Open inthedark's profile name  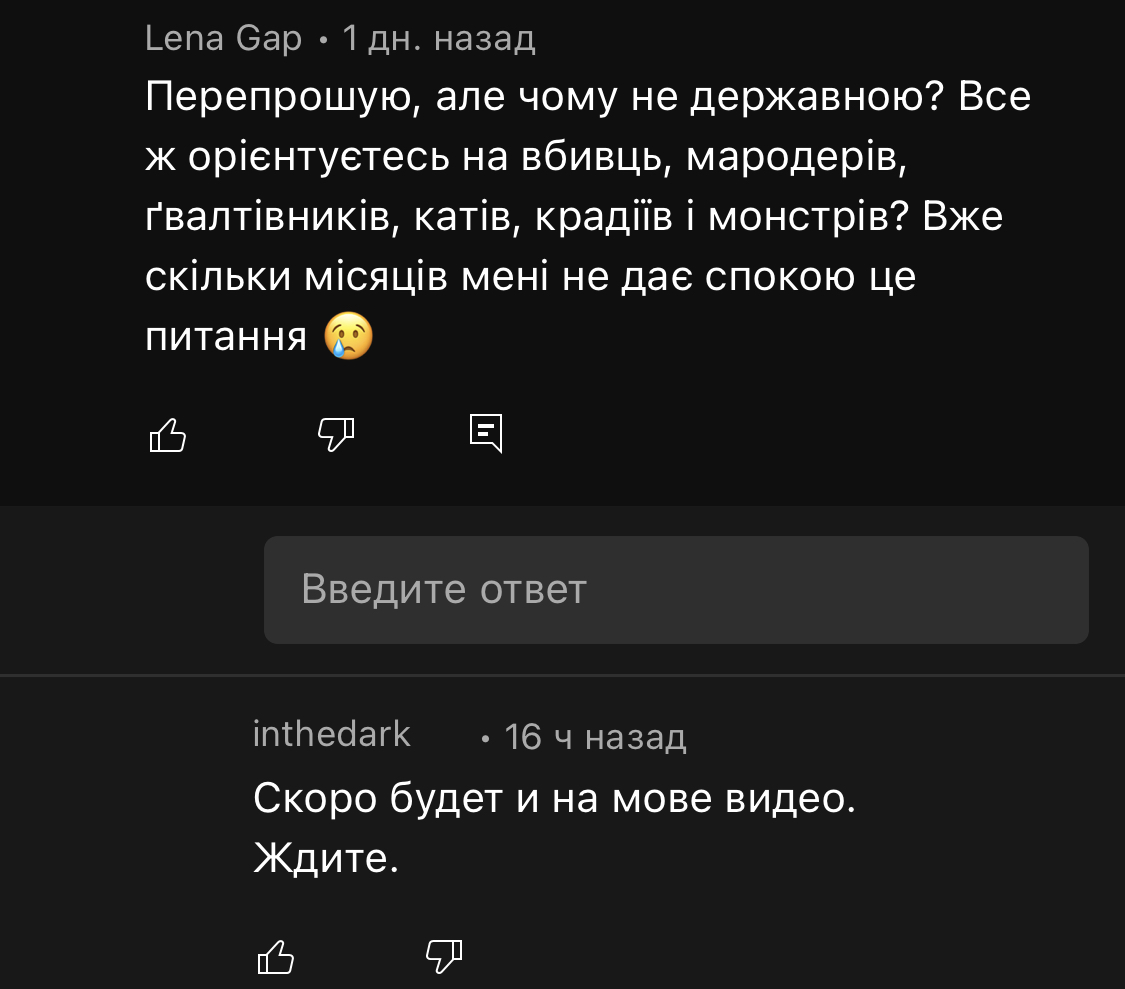coord(331,734)
